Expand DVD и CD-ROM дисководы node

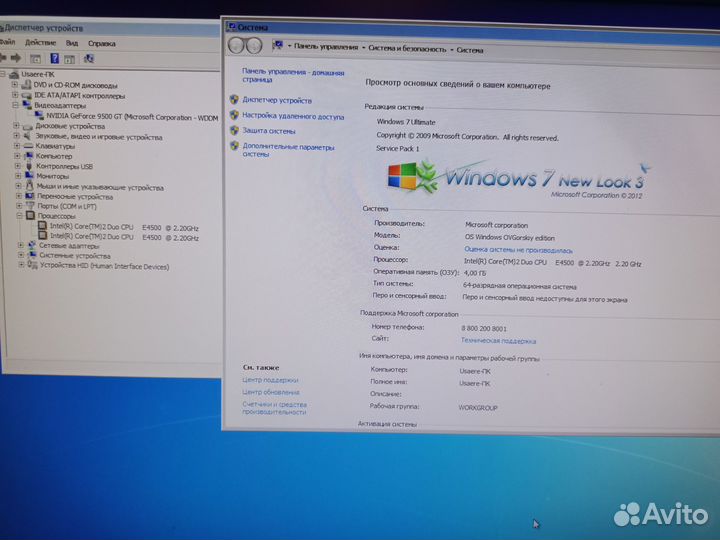point(15,84)
